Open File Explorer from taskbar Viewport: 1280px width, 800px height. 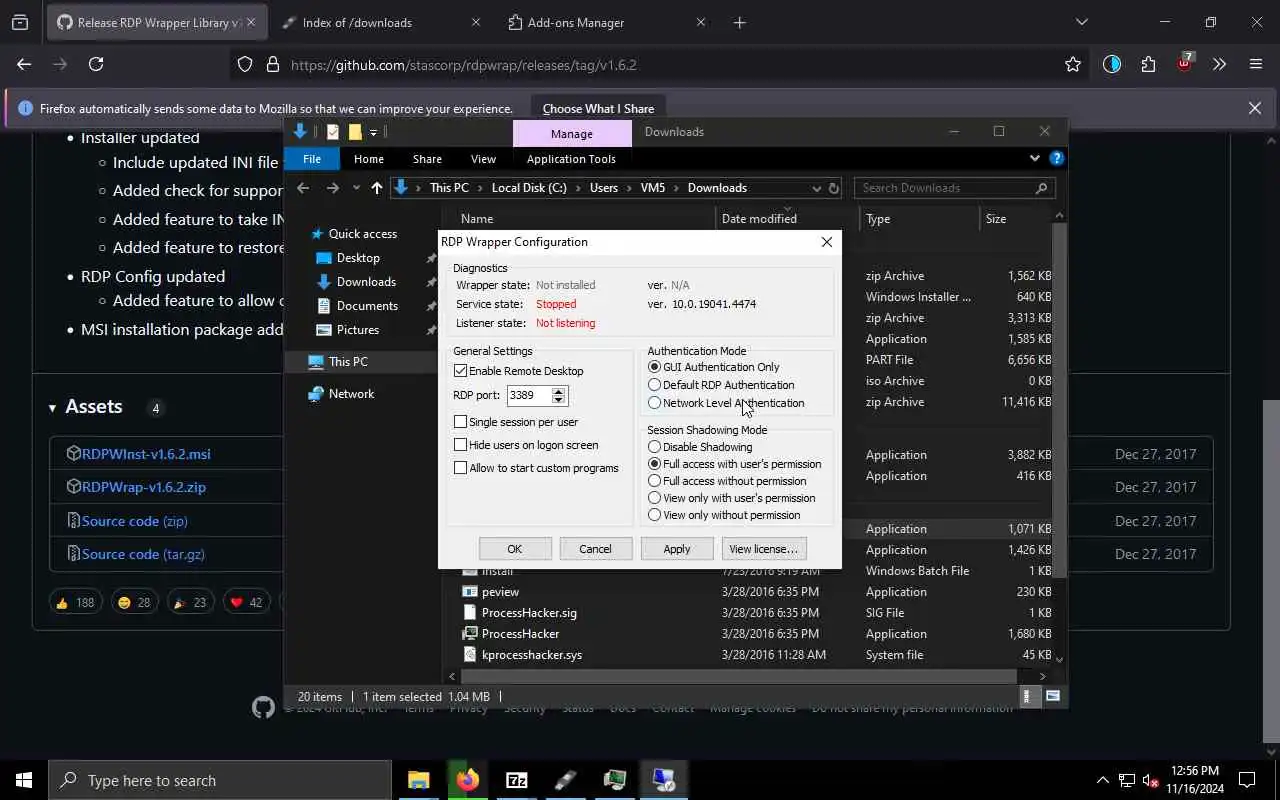tap(418, 780)
